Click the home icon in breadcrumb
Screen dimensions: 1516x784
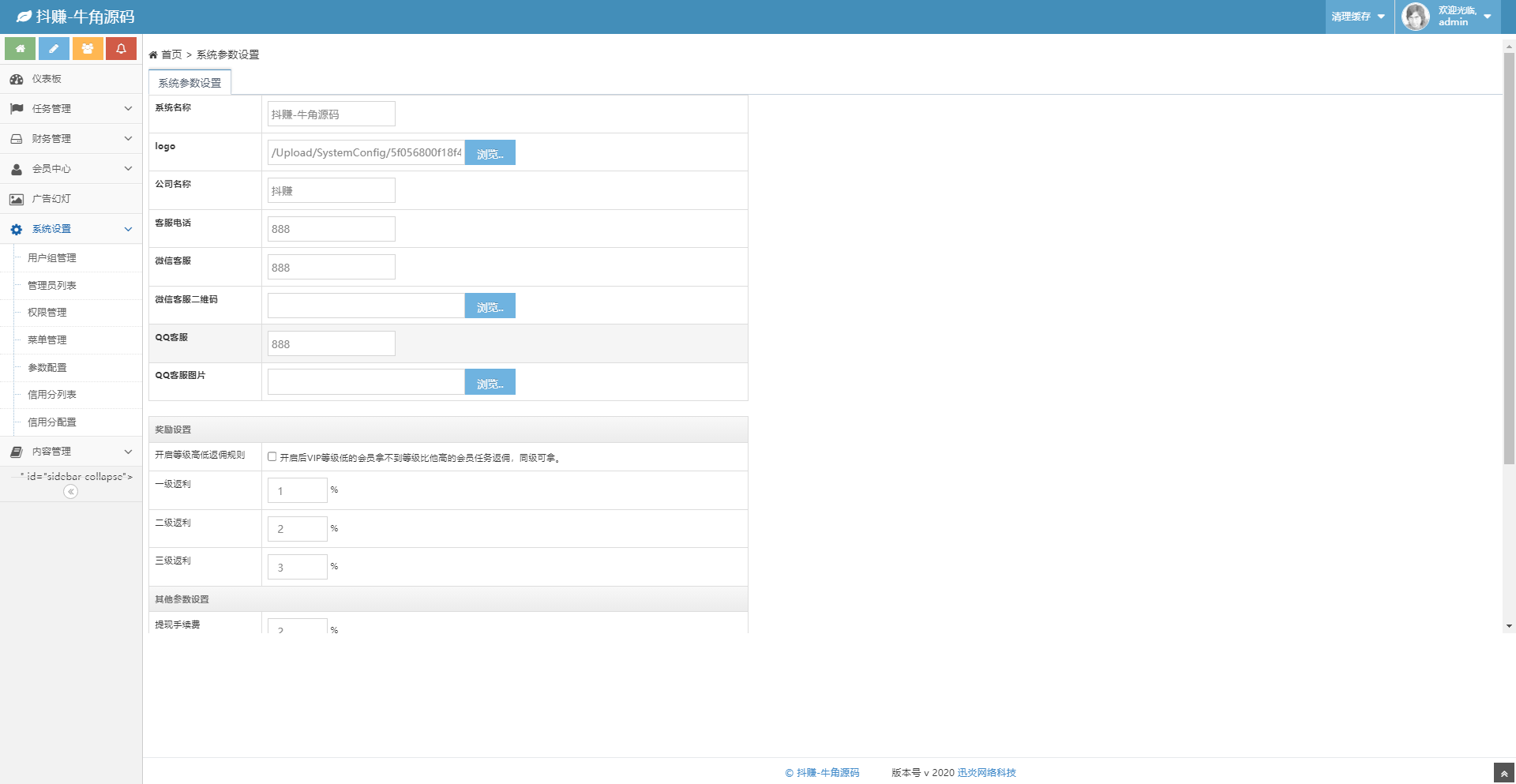[x=153, y=55]
